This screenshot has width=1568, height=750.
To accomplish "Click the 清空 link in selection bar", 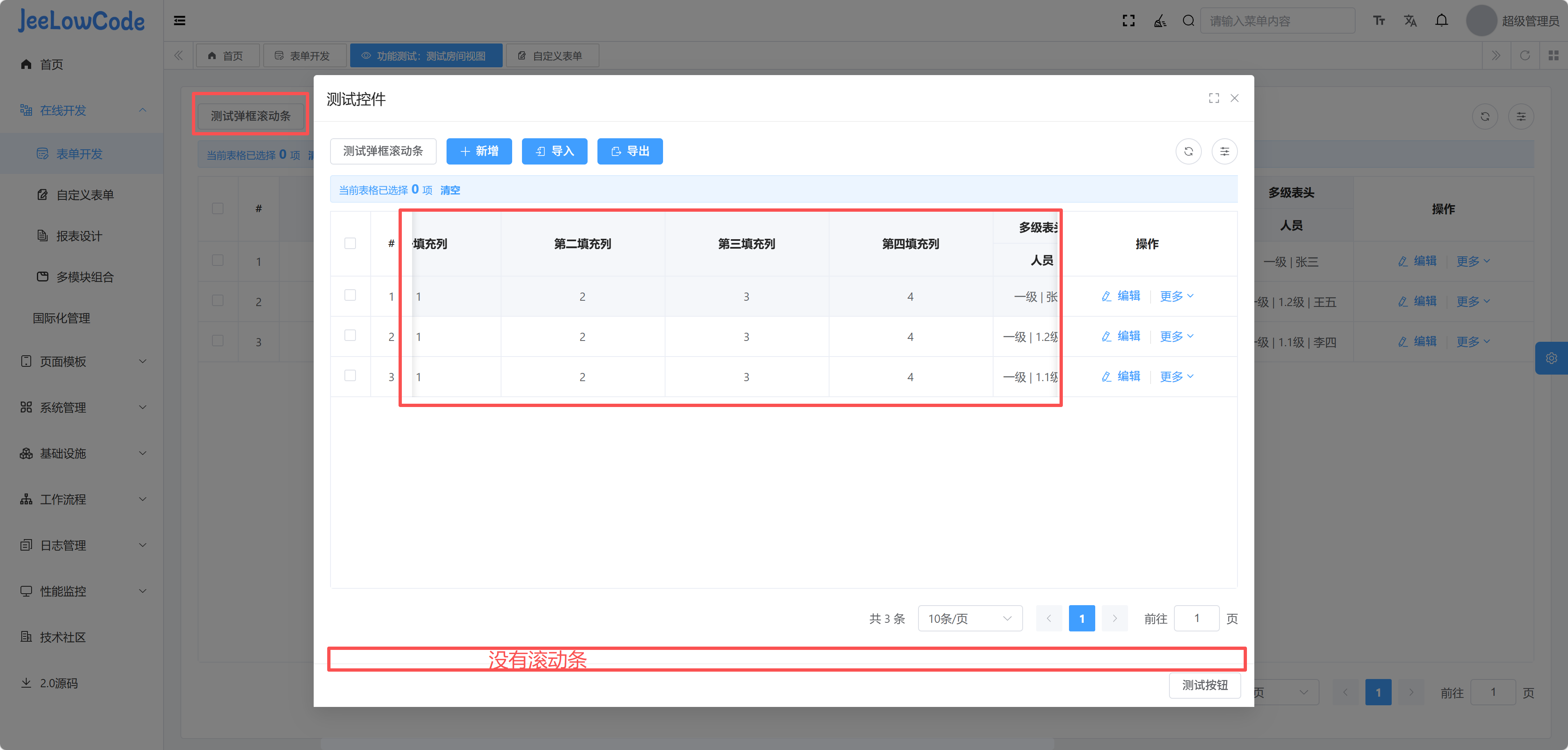I will click(450, 190).
